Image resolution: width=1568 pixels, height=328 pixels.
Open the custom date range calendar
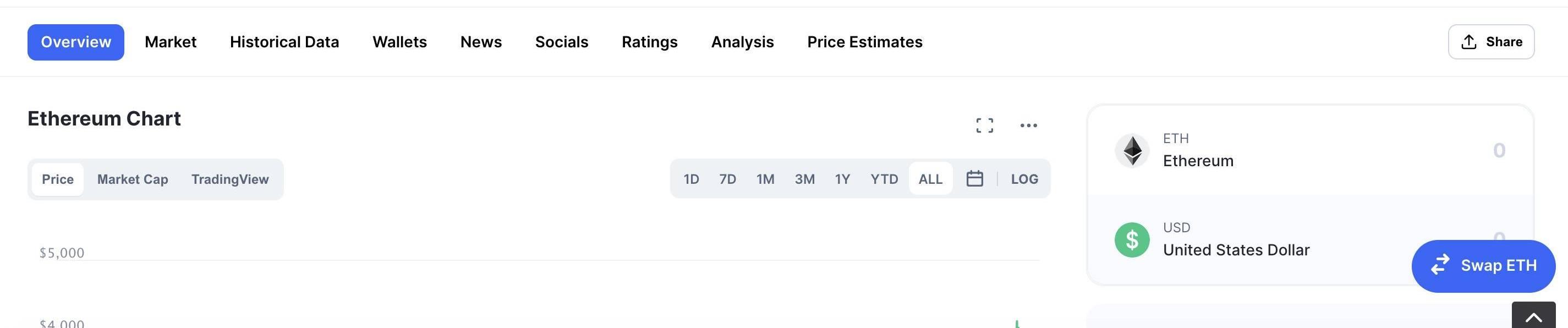pos(974,179)
